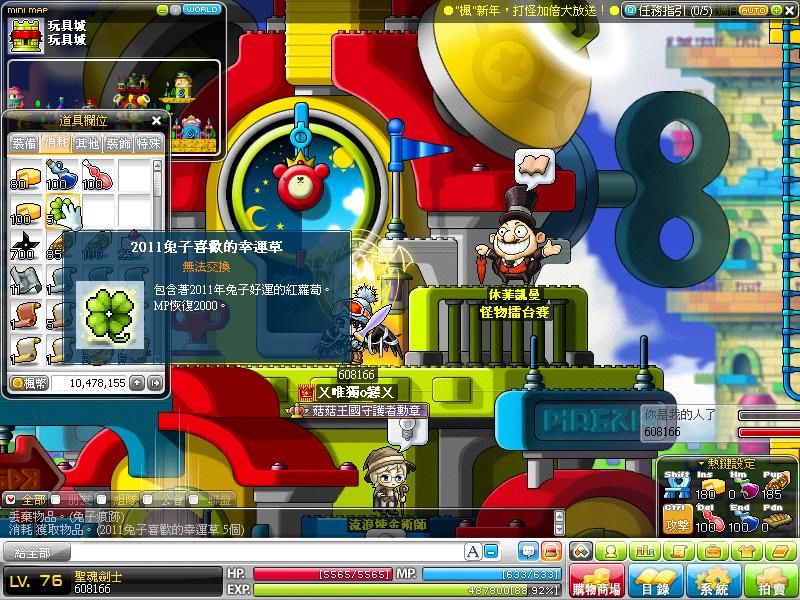Open the 拍賣 auction button

[x=771, y=581]
